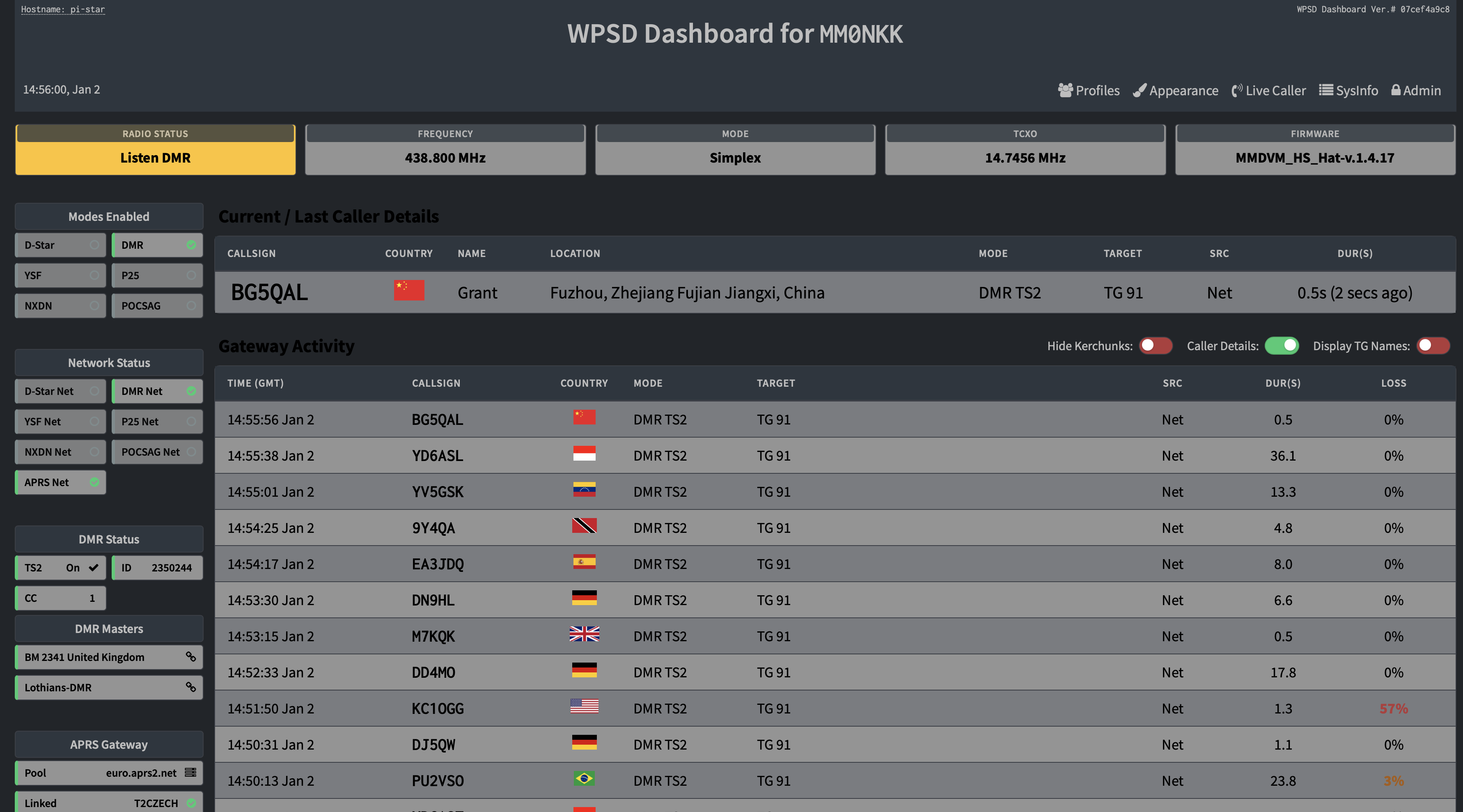Click the NXDN mode status indicator
Screen dimensions: 1463x812
(x=94, y=305)
